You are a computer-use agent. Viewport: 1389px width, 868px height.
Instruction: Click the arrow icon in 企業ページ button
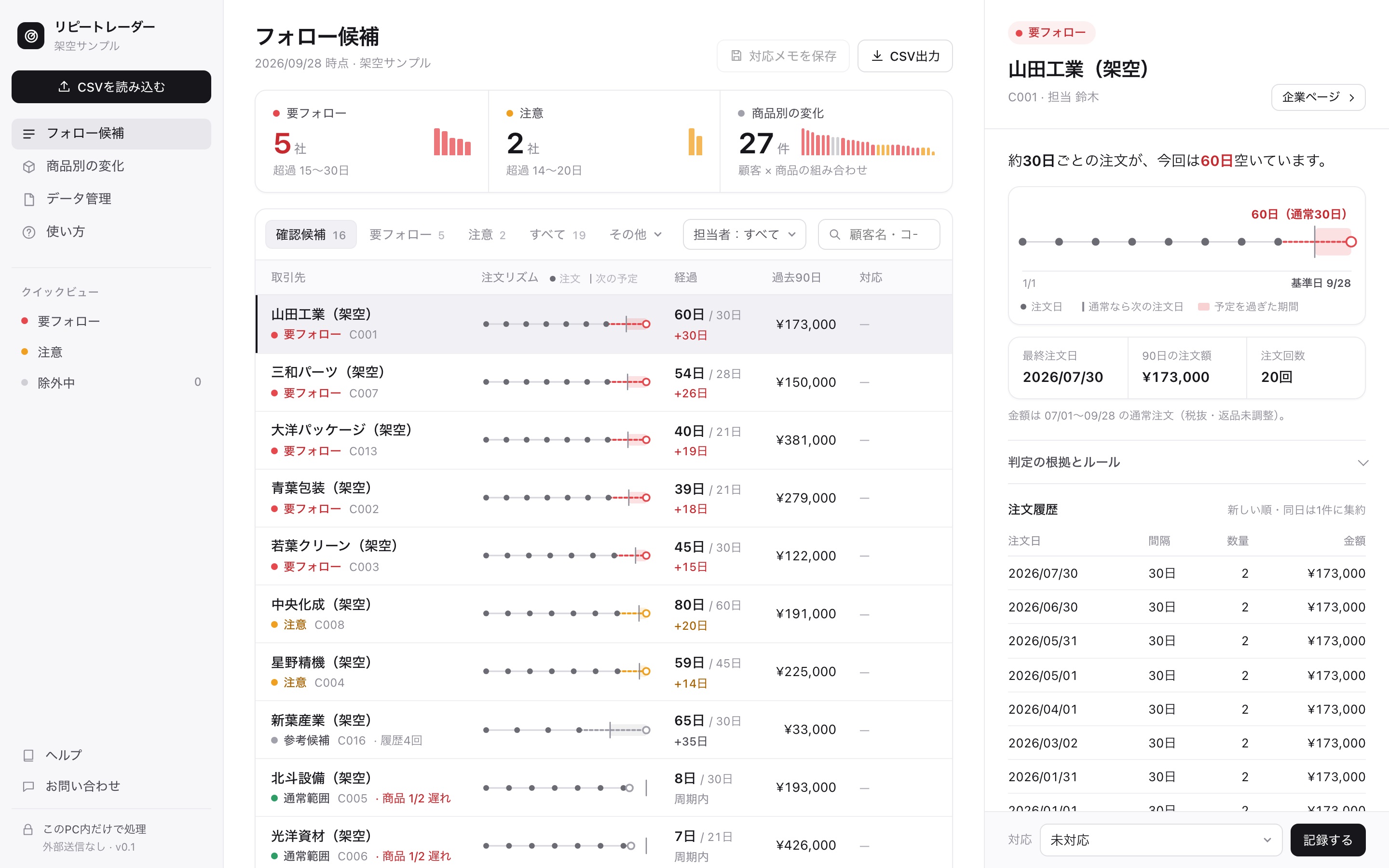[1352, 97]
